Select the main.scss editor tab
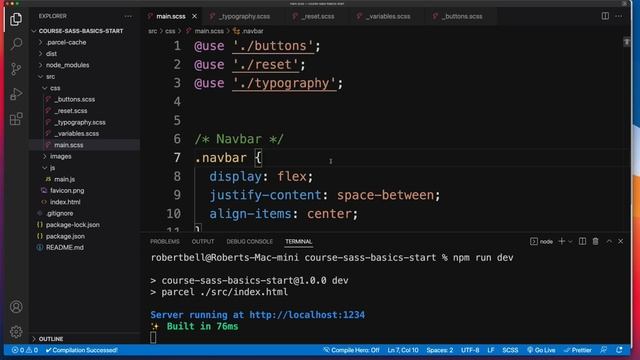The height and width of the screenshot is (360, 640). 171,16
